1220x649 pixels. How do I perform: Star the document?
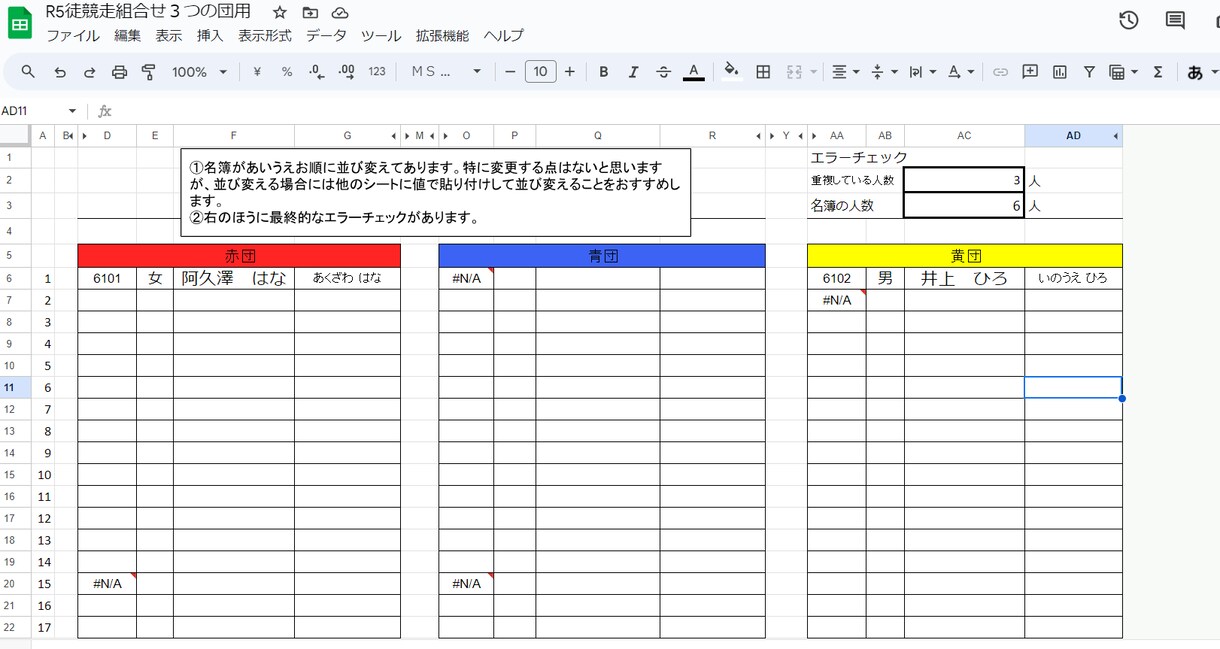(x=280, y=13)
